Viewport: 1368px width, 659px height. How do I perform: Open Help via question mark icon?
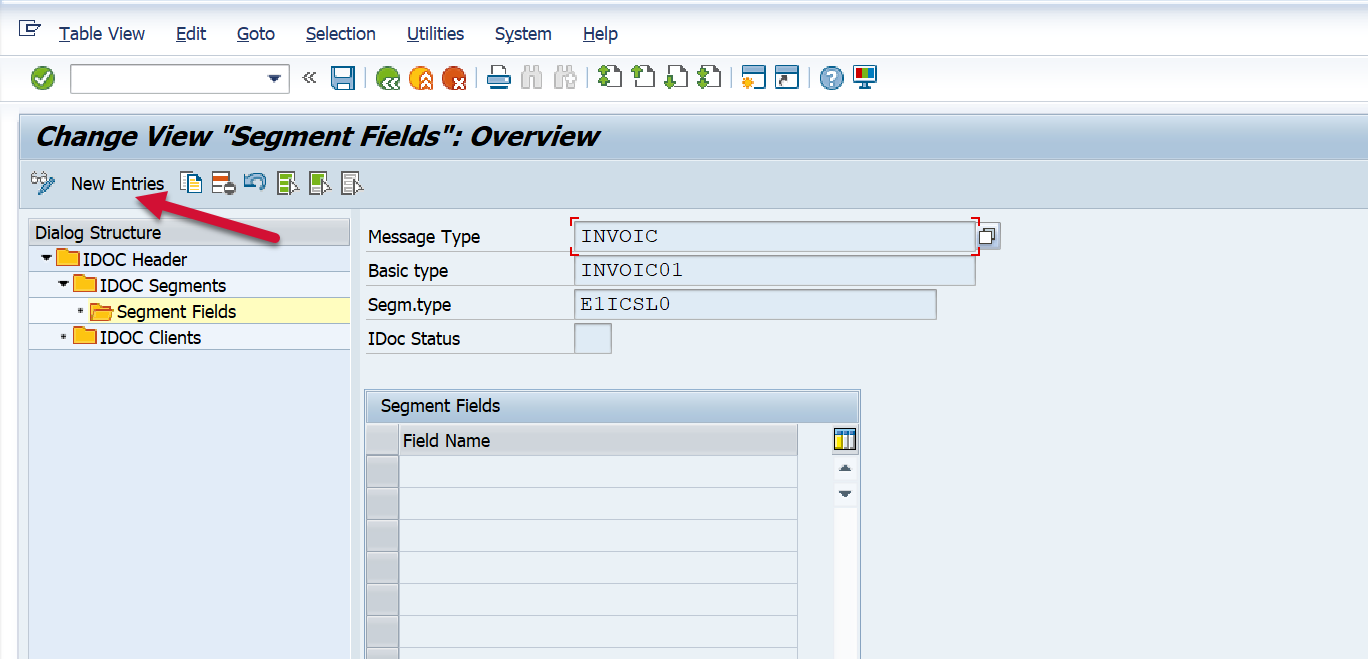point(831,78)
